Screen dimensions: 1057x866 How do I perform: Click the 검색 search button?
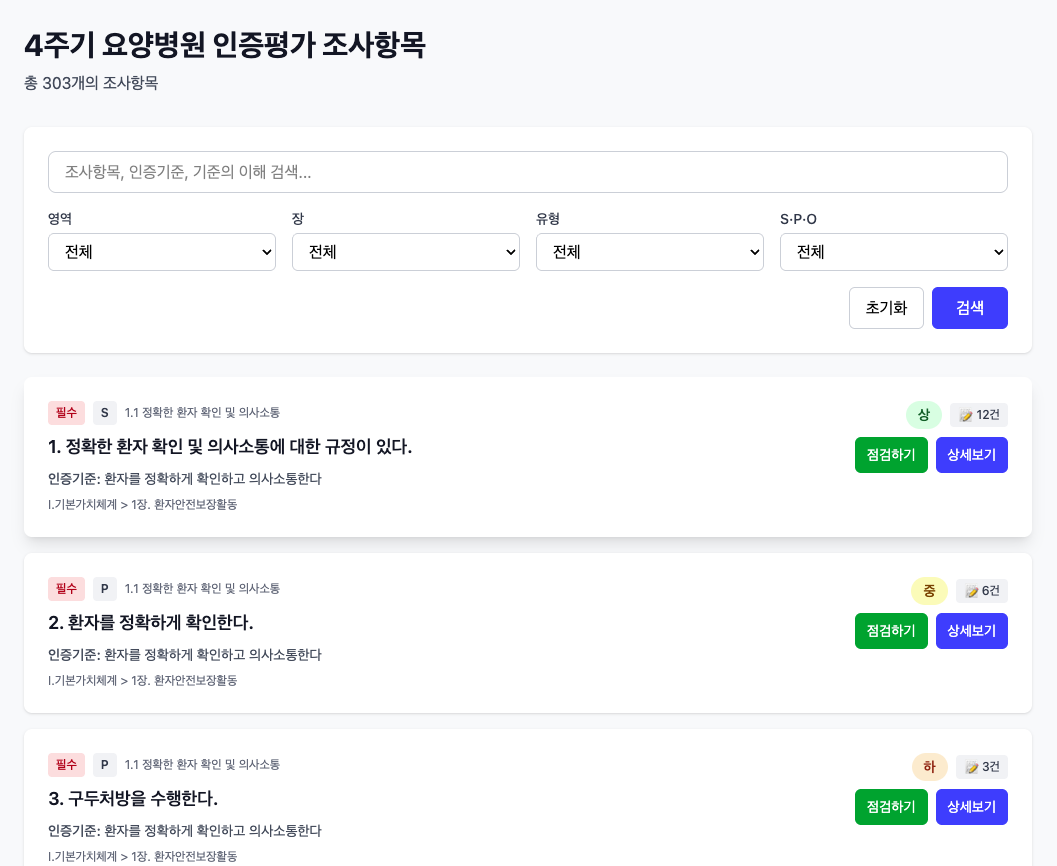(969, 308)
